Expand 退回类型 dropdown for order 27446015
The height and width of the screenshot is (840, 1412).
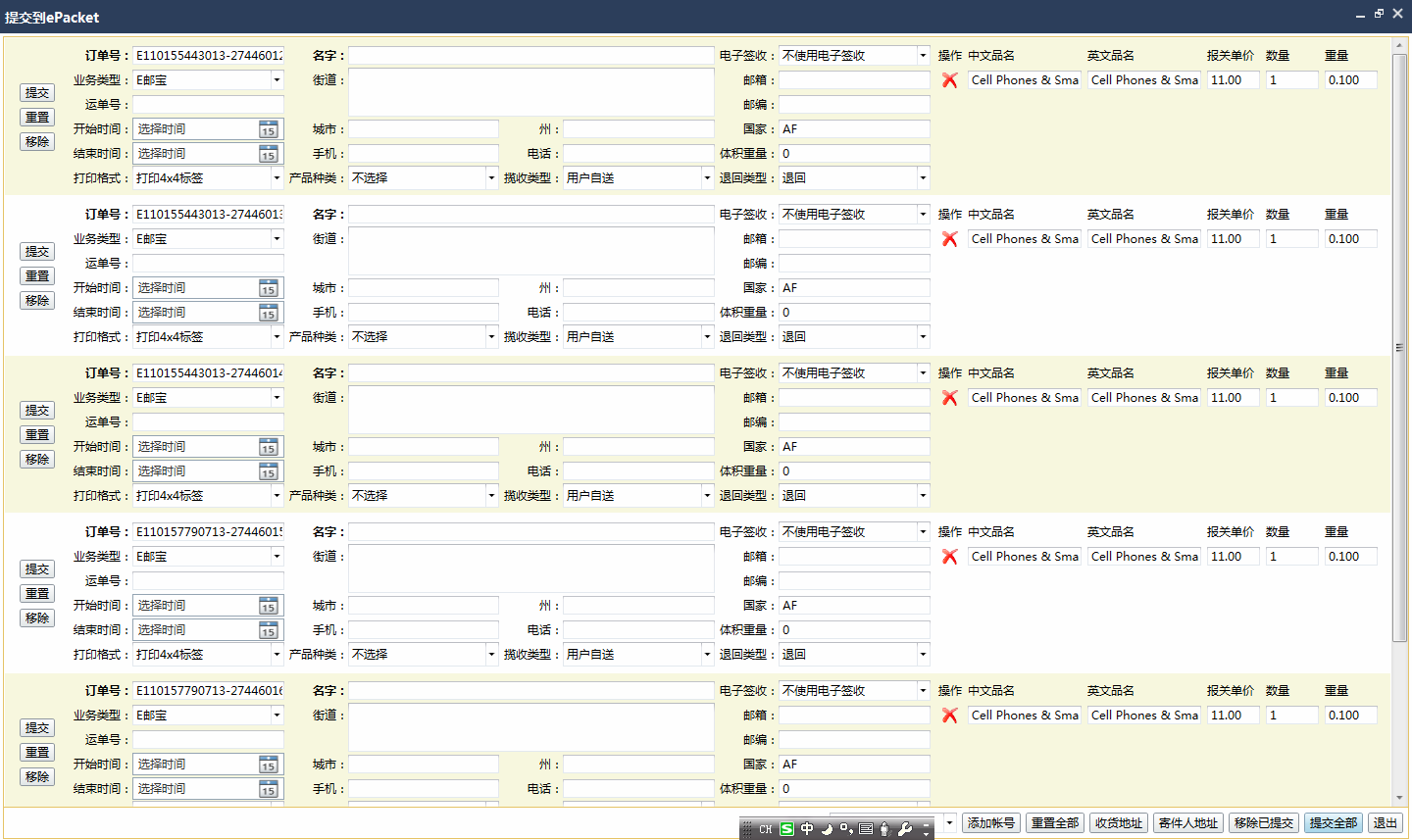click(923, 655)
